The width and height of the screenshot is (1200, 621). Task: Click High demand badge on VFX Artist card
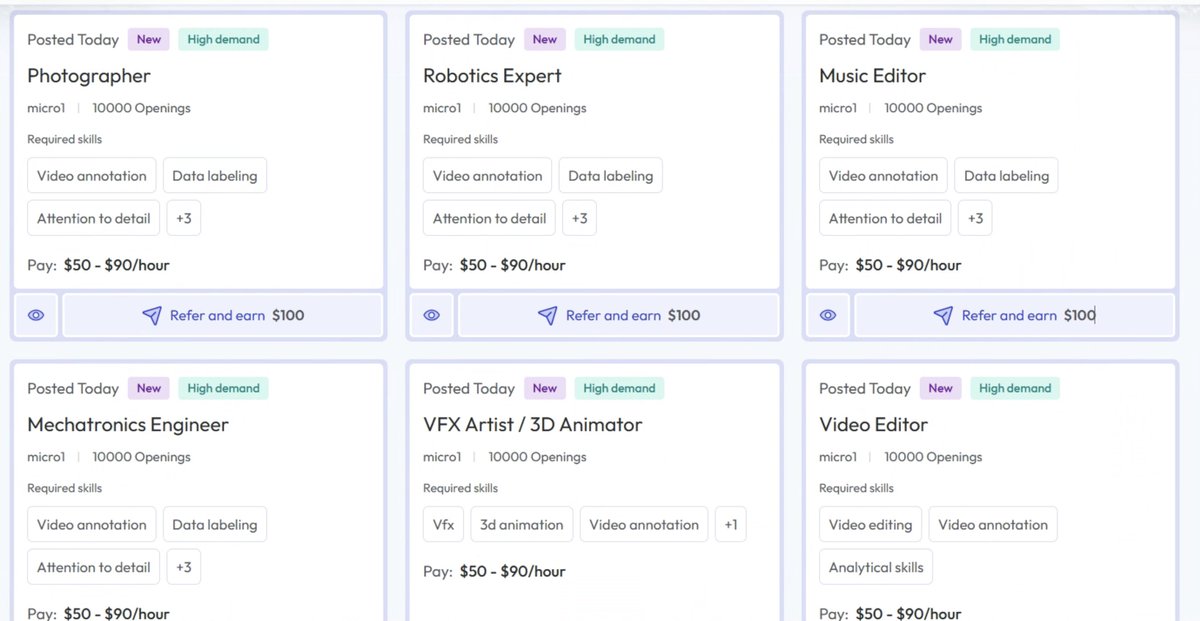620,388
